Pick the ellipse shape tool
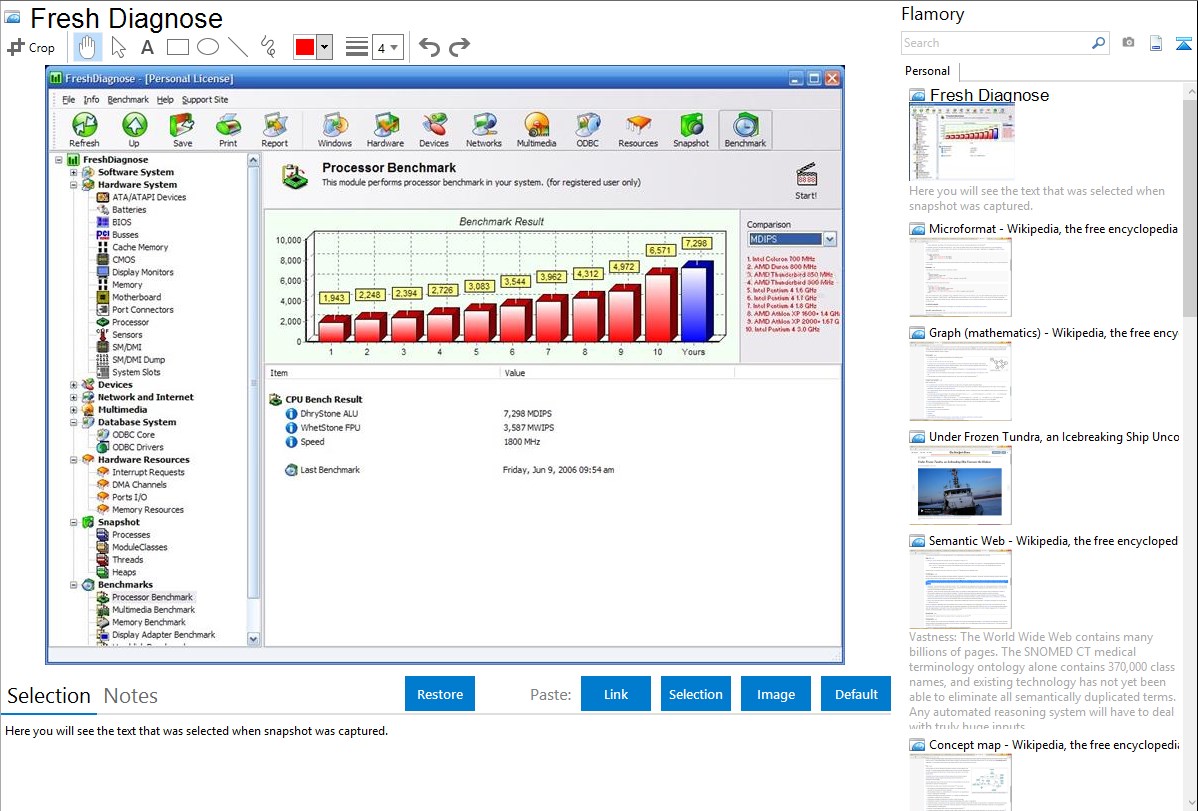The height and width of the screenshot is (811, 1198). (x=208, y=47)
